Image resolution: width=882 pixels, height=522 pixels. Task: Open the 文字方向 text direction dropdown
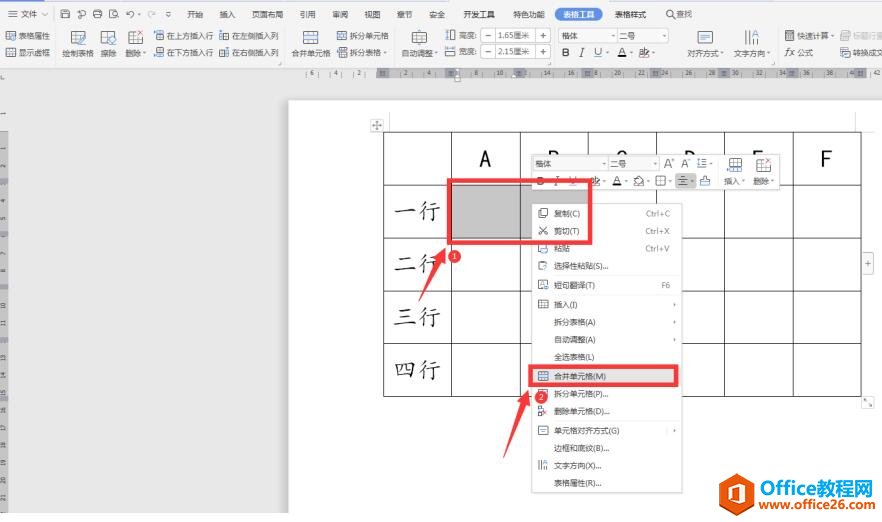(x=752, y=44)
